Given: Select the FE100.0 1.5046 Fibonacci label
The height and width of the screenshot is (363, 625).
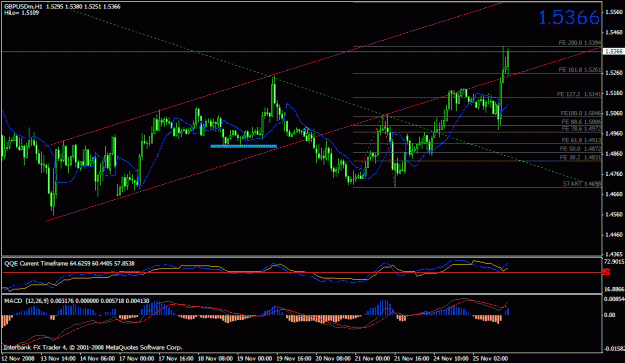Looking at the screenshot, I should [581, 113].
